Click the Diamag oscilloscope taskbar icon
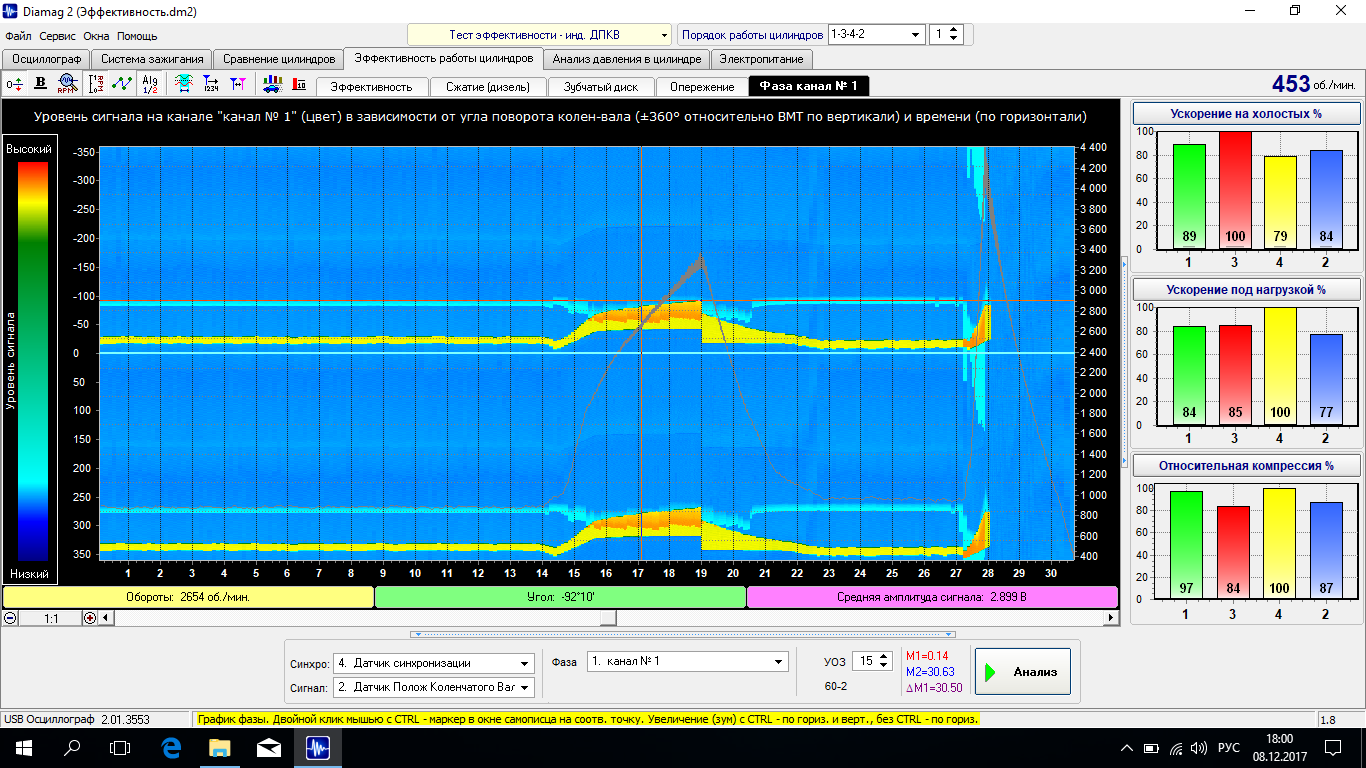The width and height of the screenshot is (1366, 768). click(x=318, y=747)
